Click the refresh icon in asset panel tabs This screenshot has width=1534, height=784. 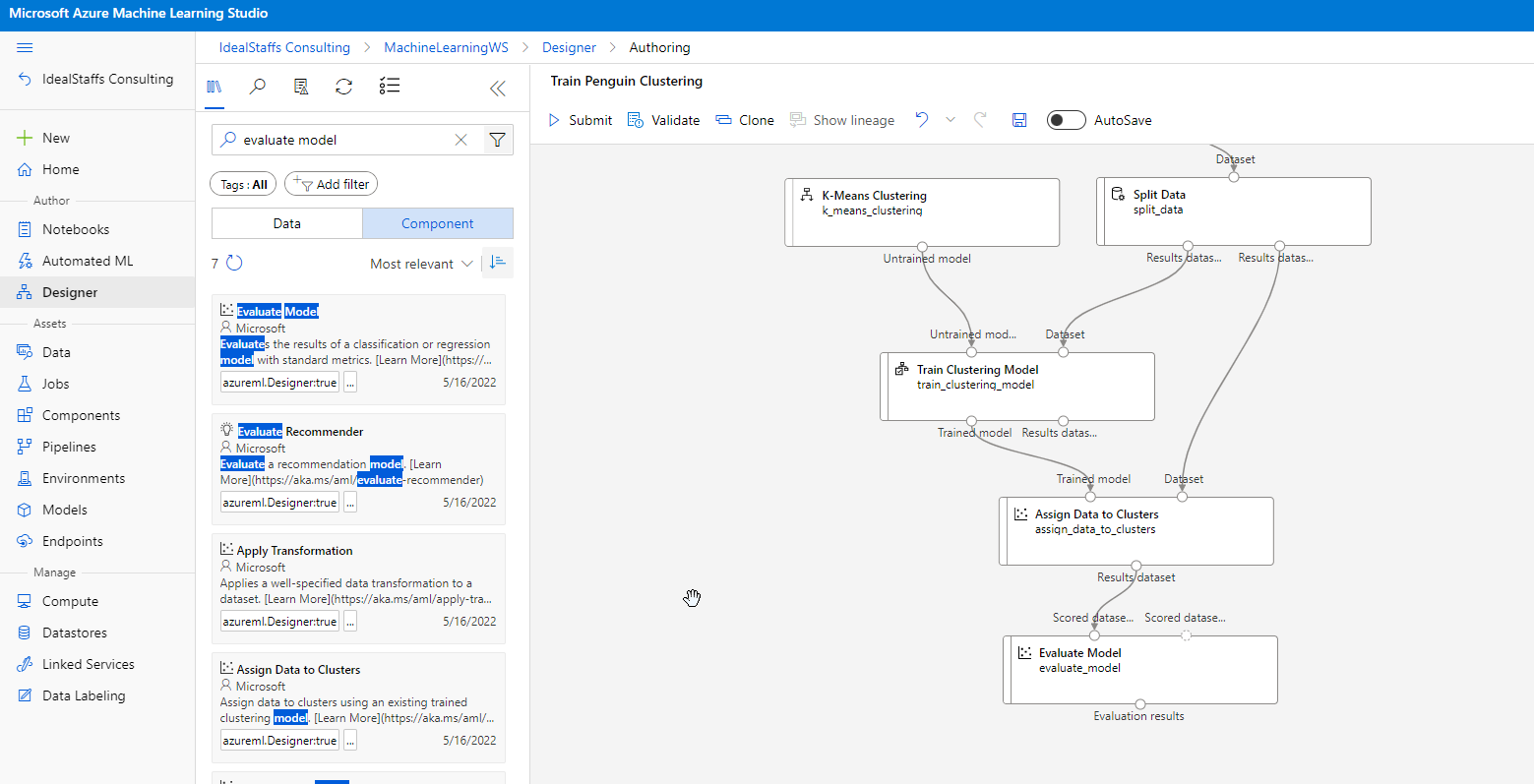tap(343, 87)
